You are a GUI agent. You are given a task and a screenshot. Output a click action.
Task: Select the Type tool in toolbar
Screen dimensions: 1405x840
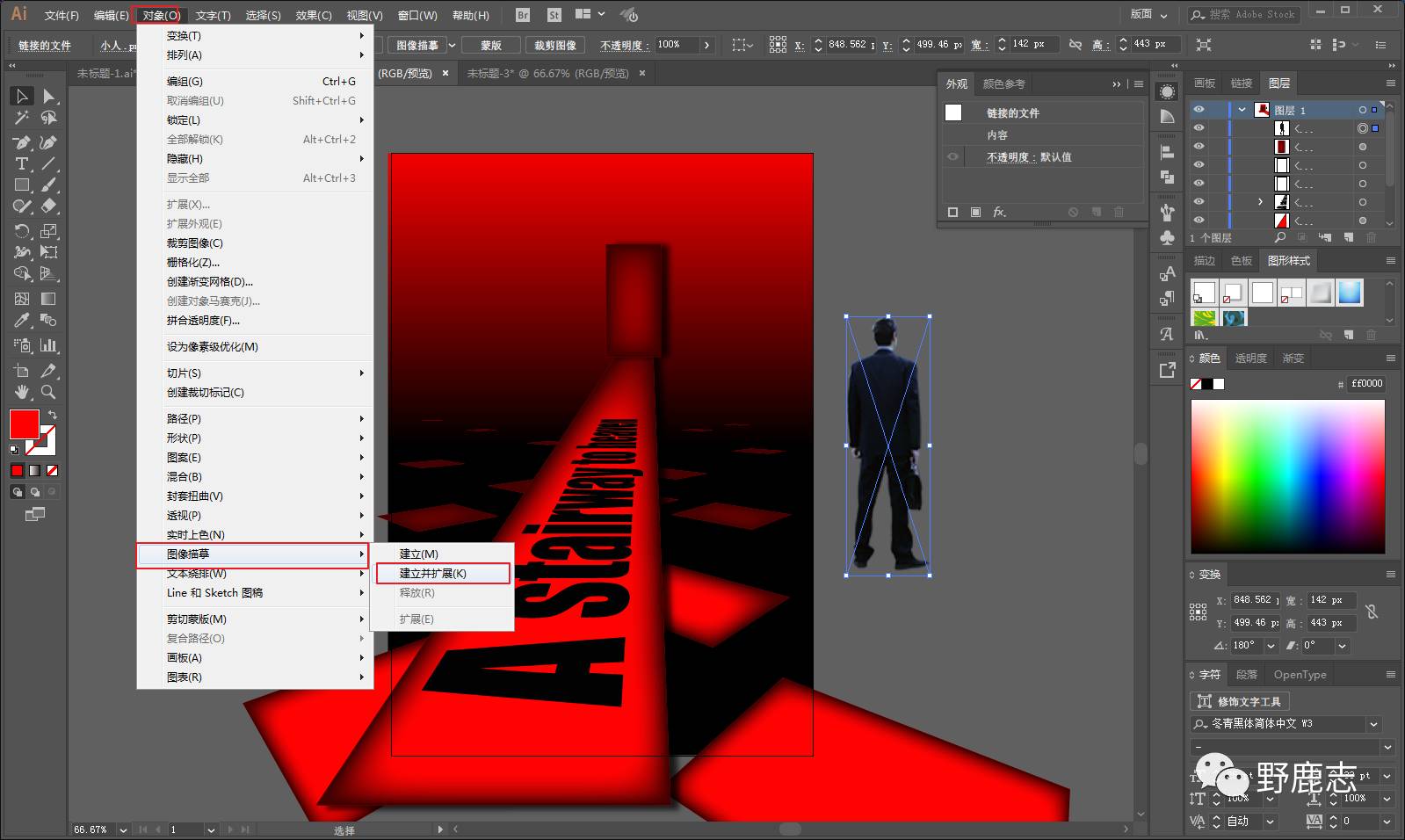[x=22, y=163]
